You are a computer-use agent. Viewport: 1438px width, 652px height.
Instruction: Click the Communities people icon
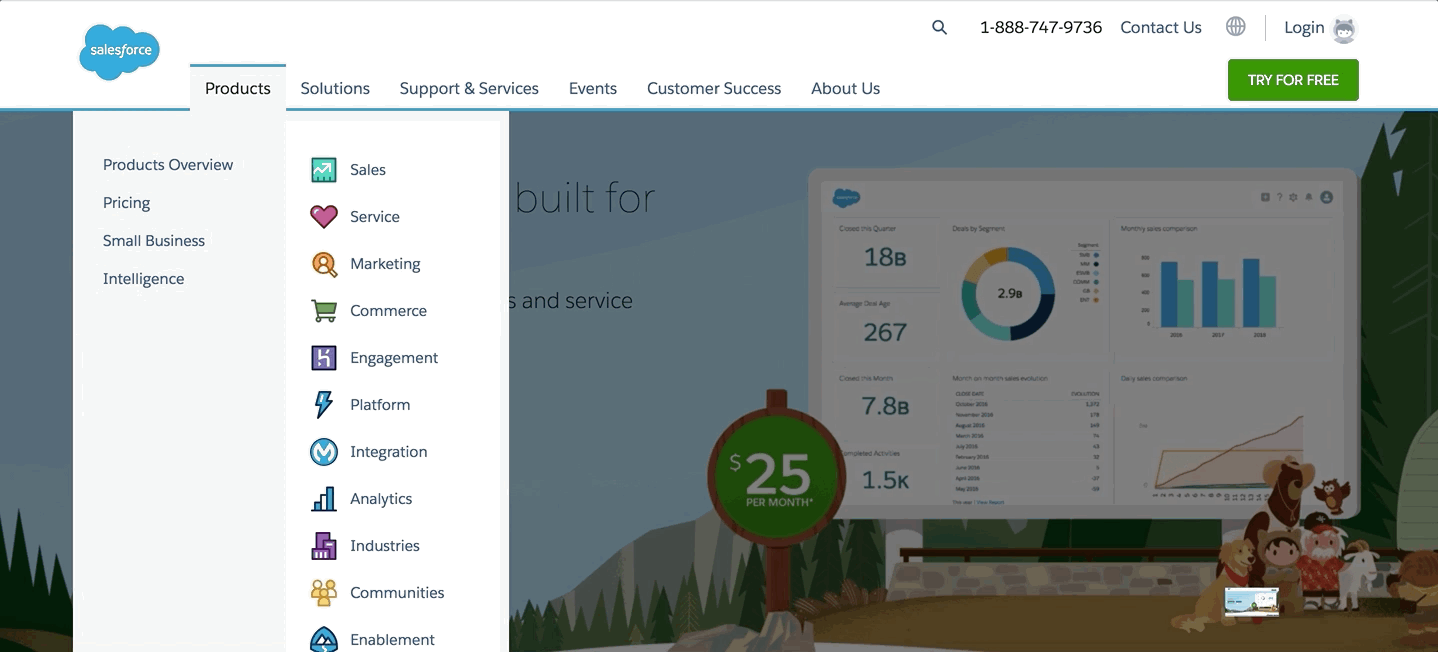(324, 593)
